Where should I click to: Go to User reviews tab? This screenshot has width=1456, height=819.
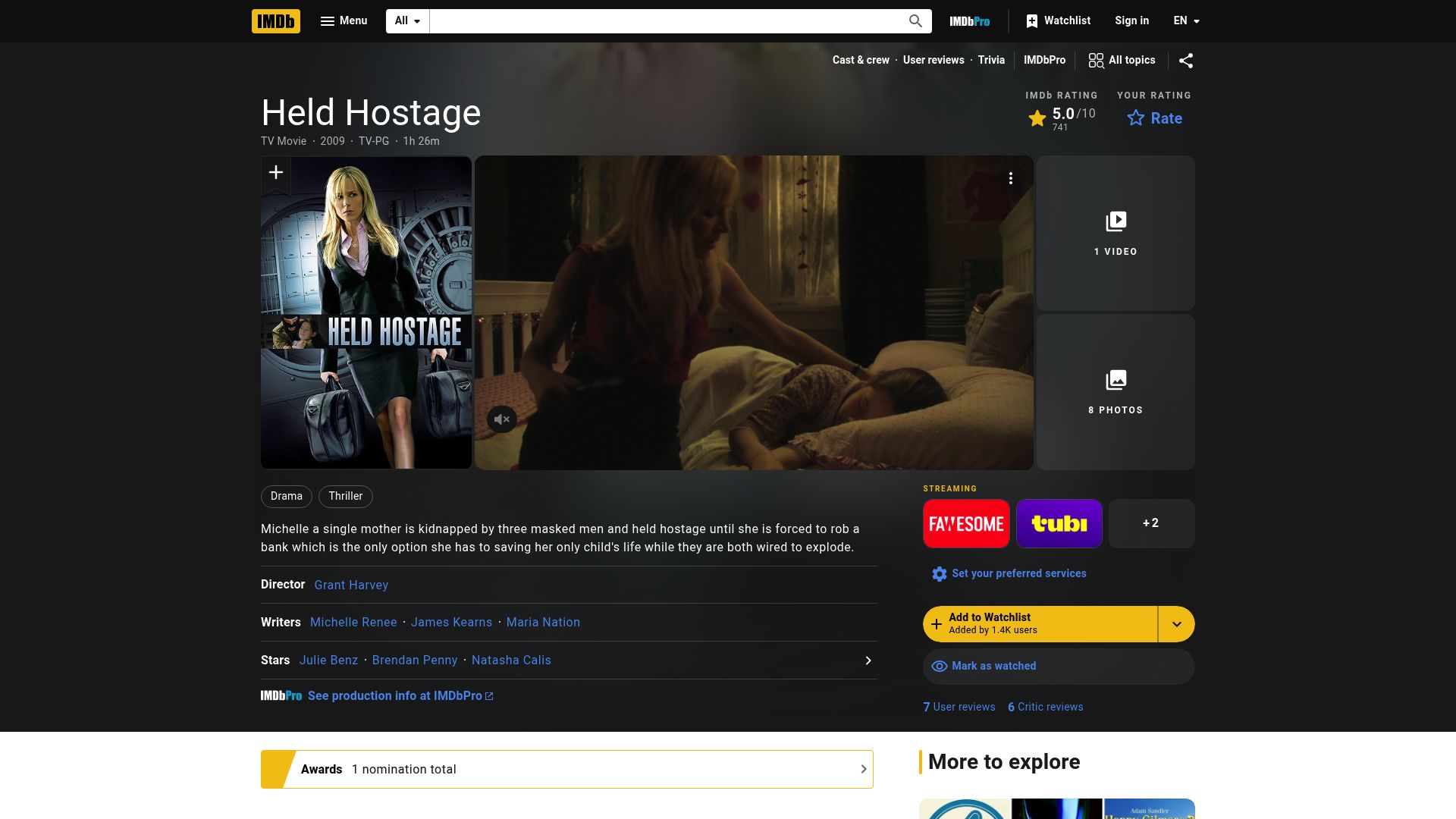pos(934,60)
